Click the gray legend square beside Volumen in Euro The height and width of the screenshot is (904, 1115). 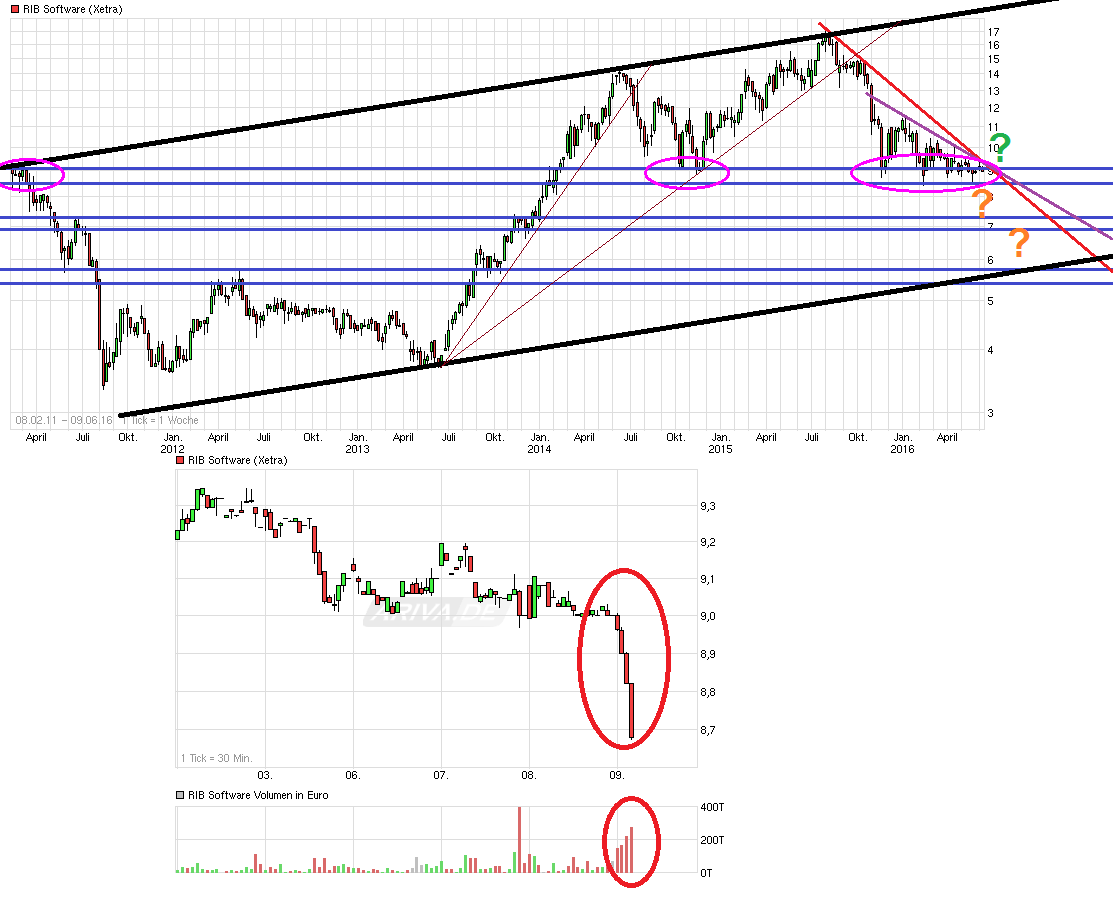point(180,795)
